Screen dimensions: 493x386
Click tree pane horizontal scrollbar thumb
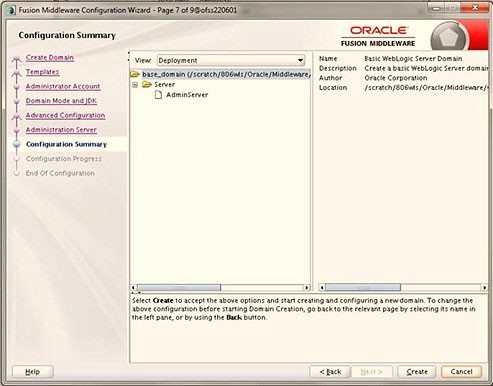click(179, 287)
